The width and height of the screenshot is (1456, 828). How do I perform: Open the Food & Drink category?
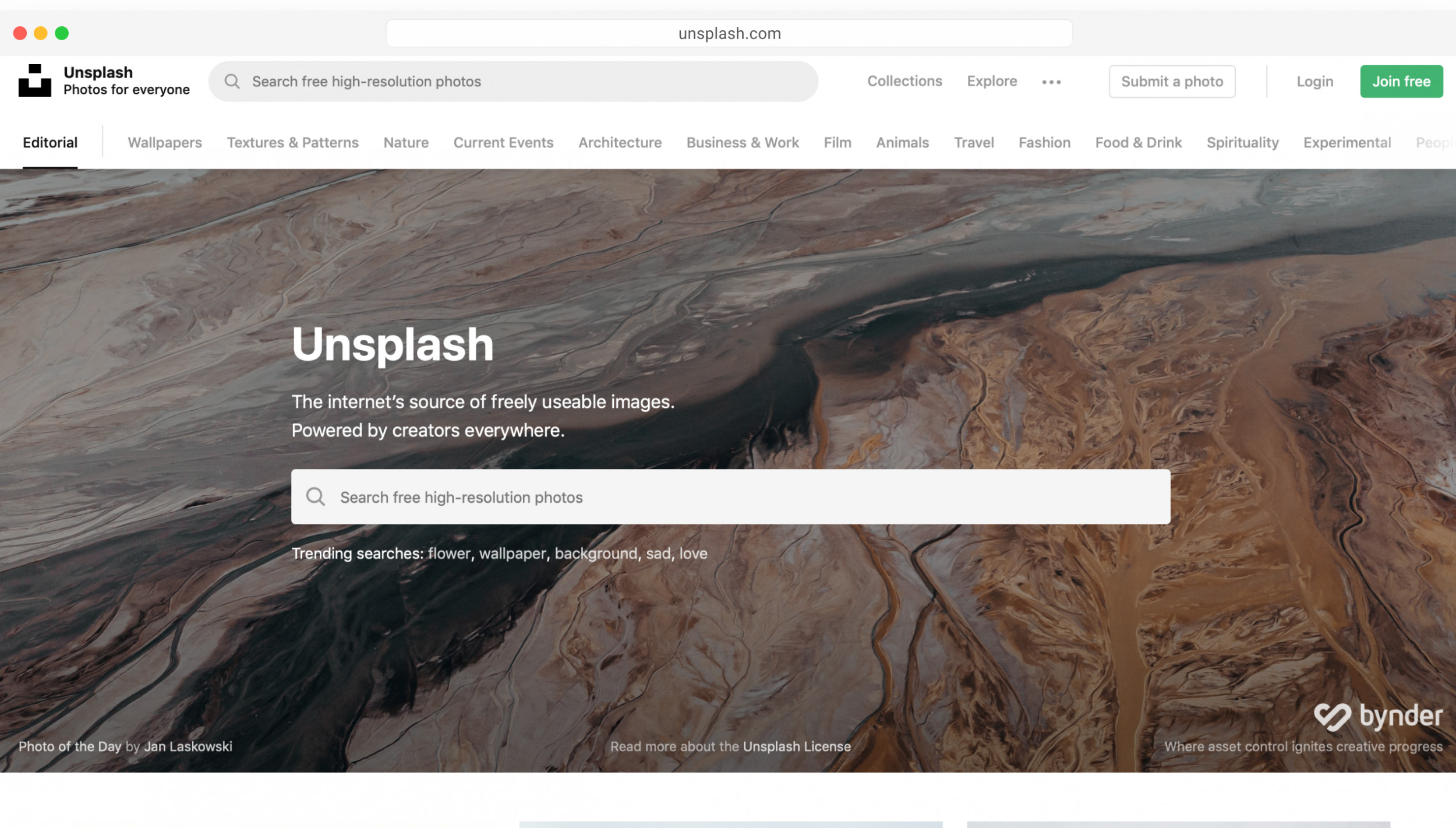[x=1138, y=143]
